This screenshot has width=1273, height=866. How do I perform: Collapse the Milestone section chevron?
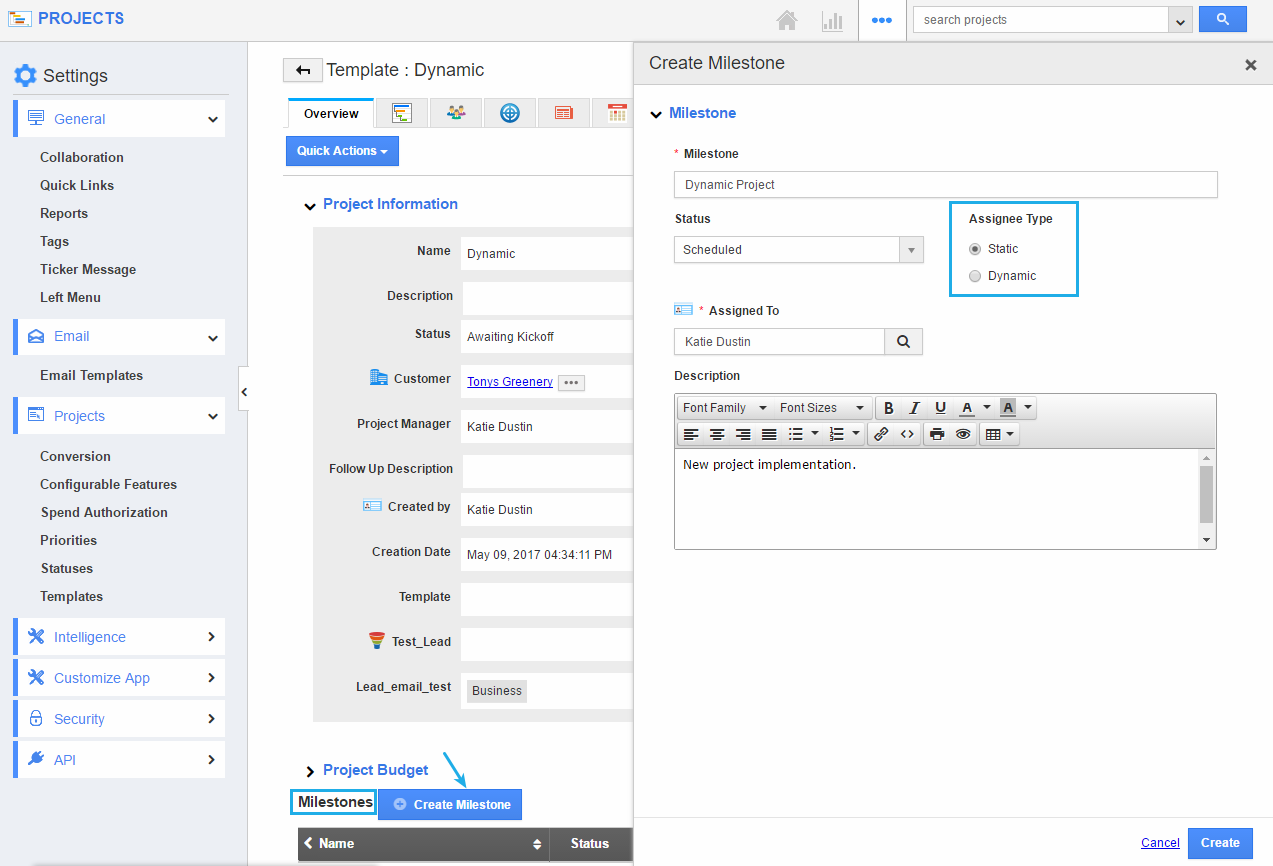[656, 114]
